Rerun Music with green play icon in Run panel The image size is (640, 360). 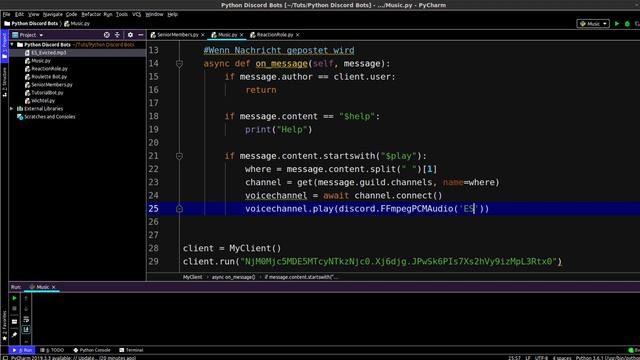point(14,298)
